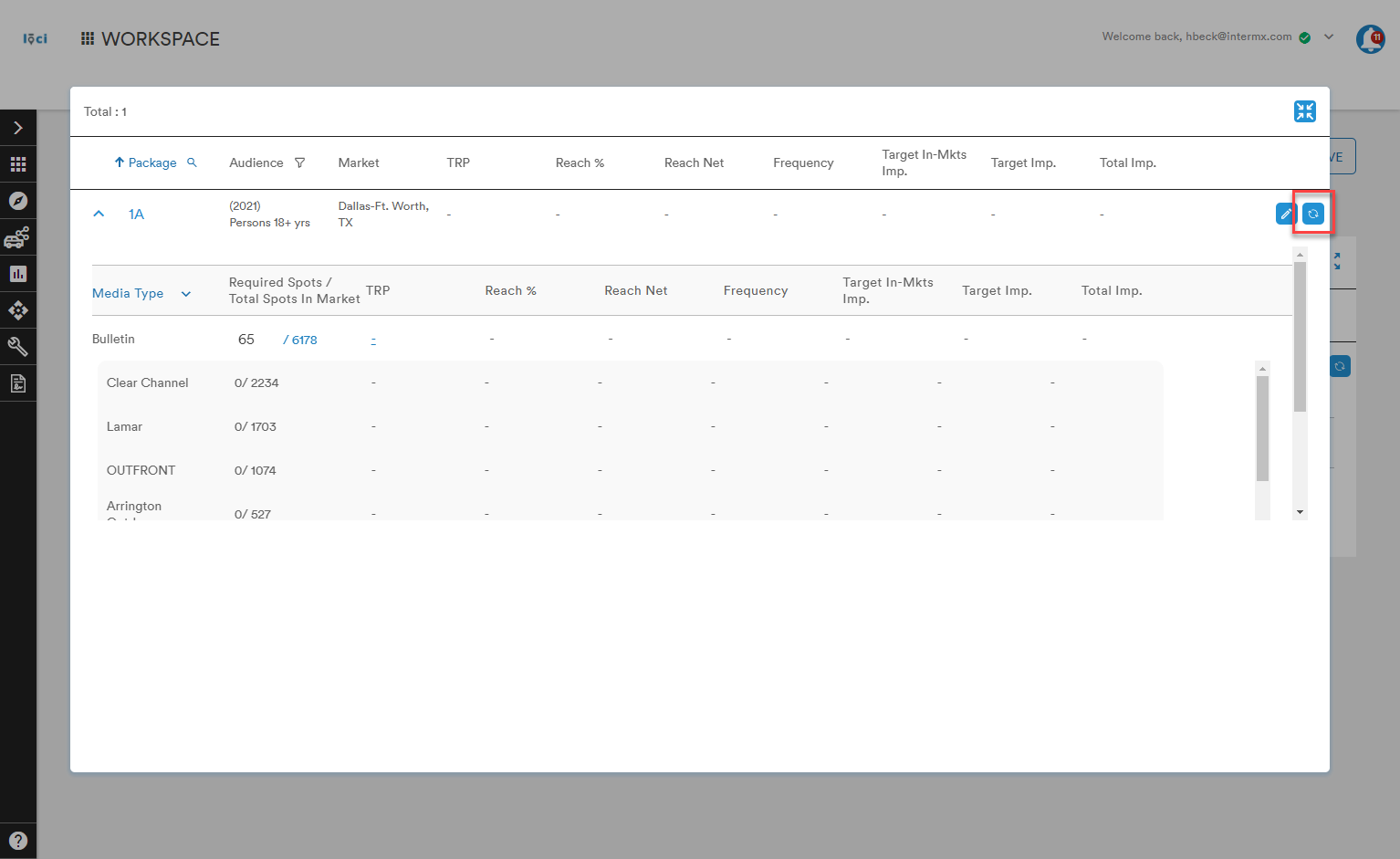Click the background refresh icon behind dialog

[x=1340, y=366]
